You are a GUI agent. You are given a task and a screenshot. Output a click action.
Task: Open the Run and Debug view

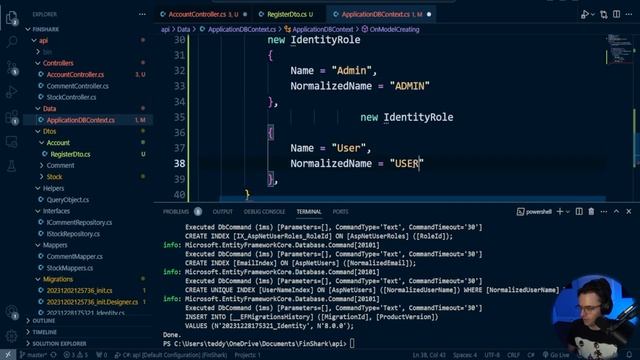coord(11,92)
